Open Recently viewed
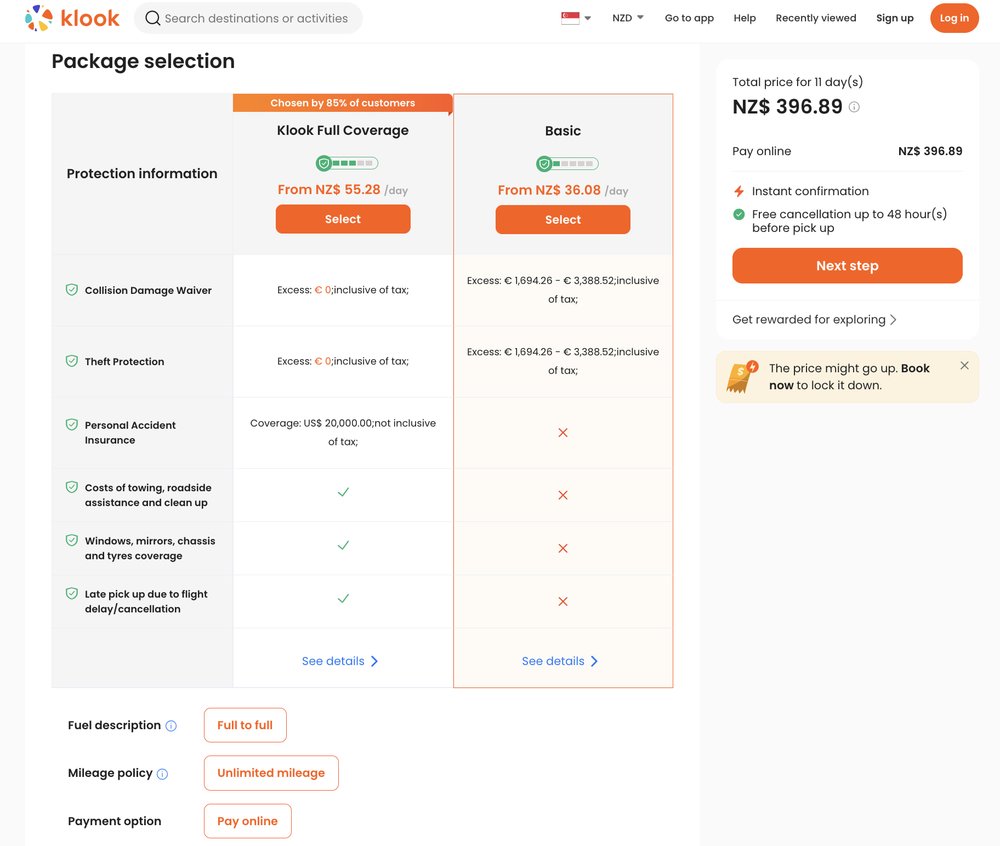Viewport: 1000px width, 846px height. pos(816,17)
